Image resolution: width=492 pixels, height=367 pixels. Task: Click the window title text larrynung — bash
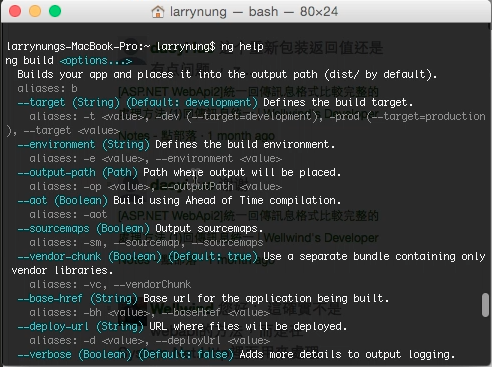point(224,12)
